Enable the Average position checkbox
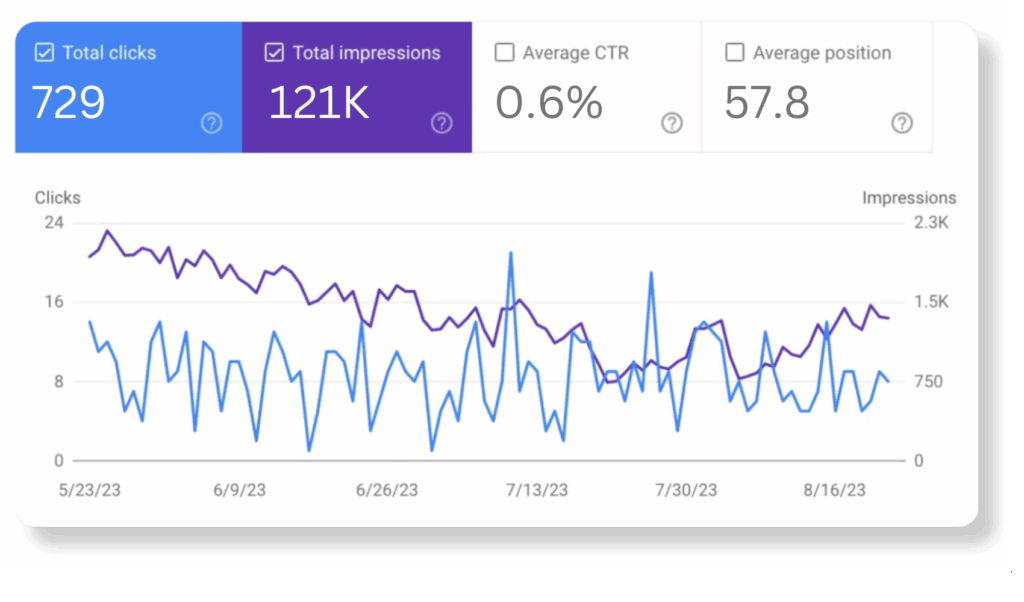This screenshot has width=1024, height=602. [x=735, y=53]
